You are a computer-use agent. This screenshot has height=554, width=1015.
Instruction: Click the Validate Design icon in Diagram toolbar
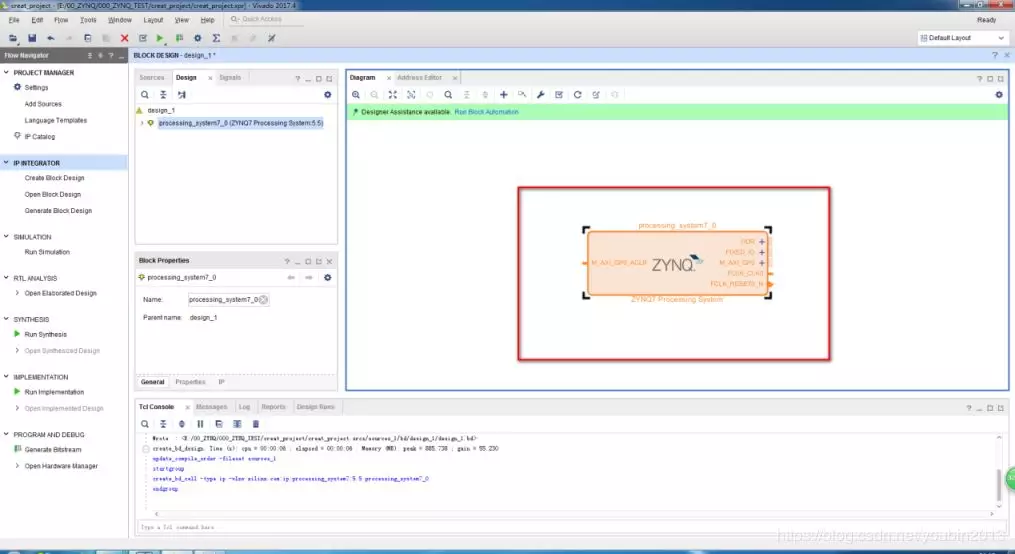point(559,94)
